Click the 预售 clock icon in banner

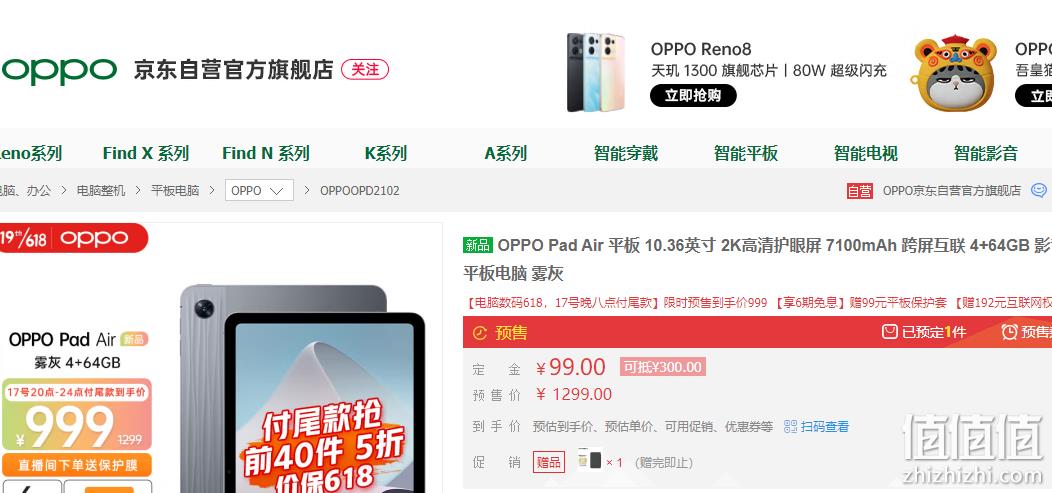pyautogui.click(x=480, y=333)
